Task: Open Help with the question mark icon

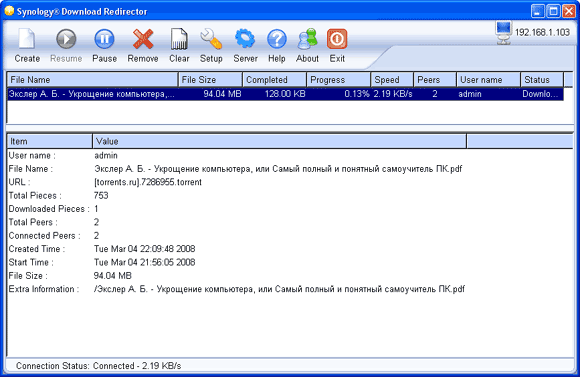Action: coord(277,39)
